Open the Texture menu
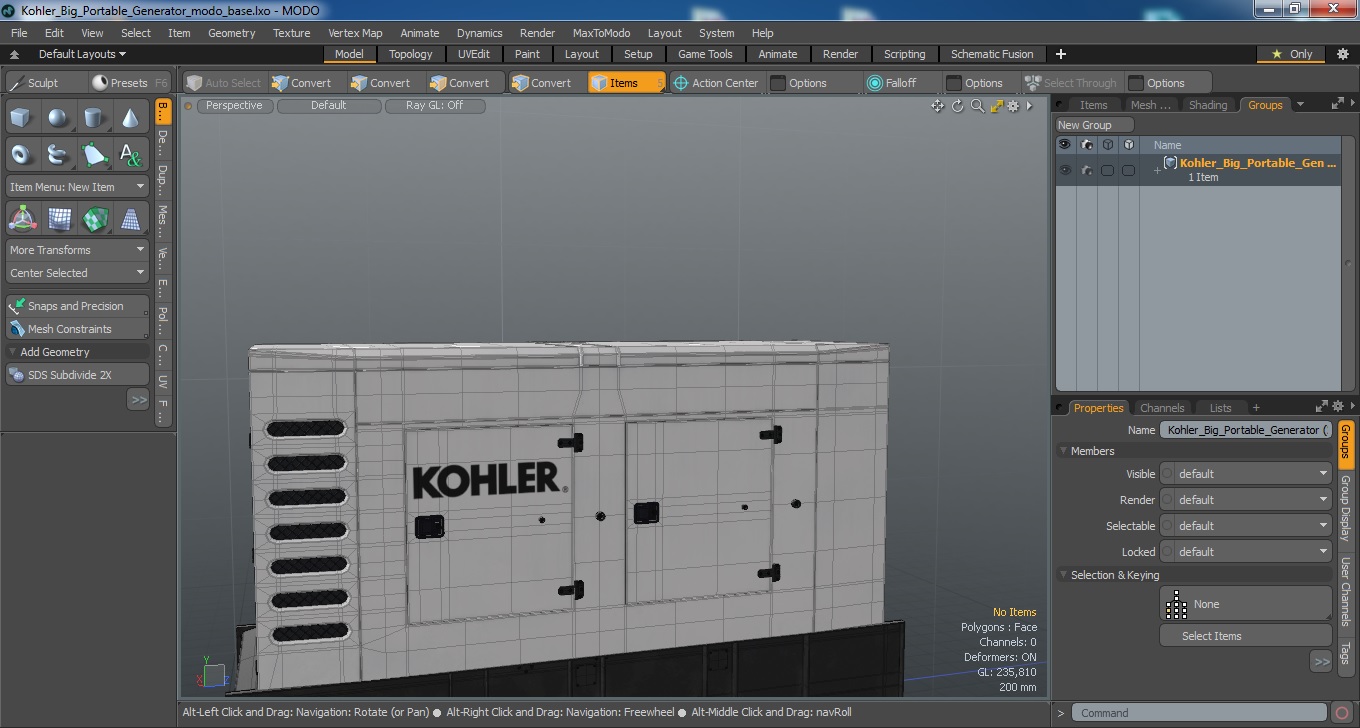The width and height of the screenshot is (1360, 728). click(x=291, y=33)
